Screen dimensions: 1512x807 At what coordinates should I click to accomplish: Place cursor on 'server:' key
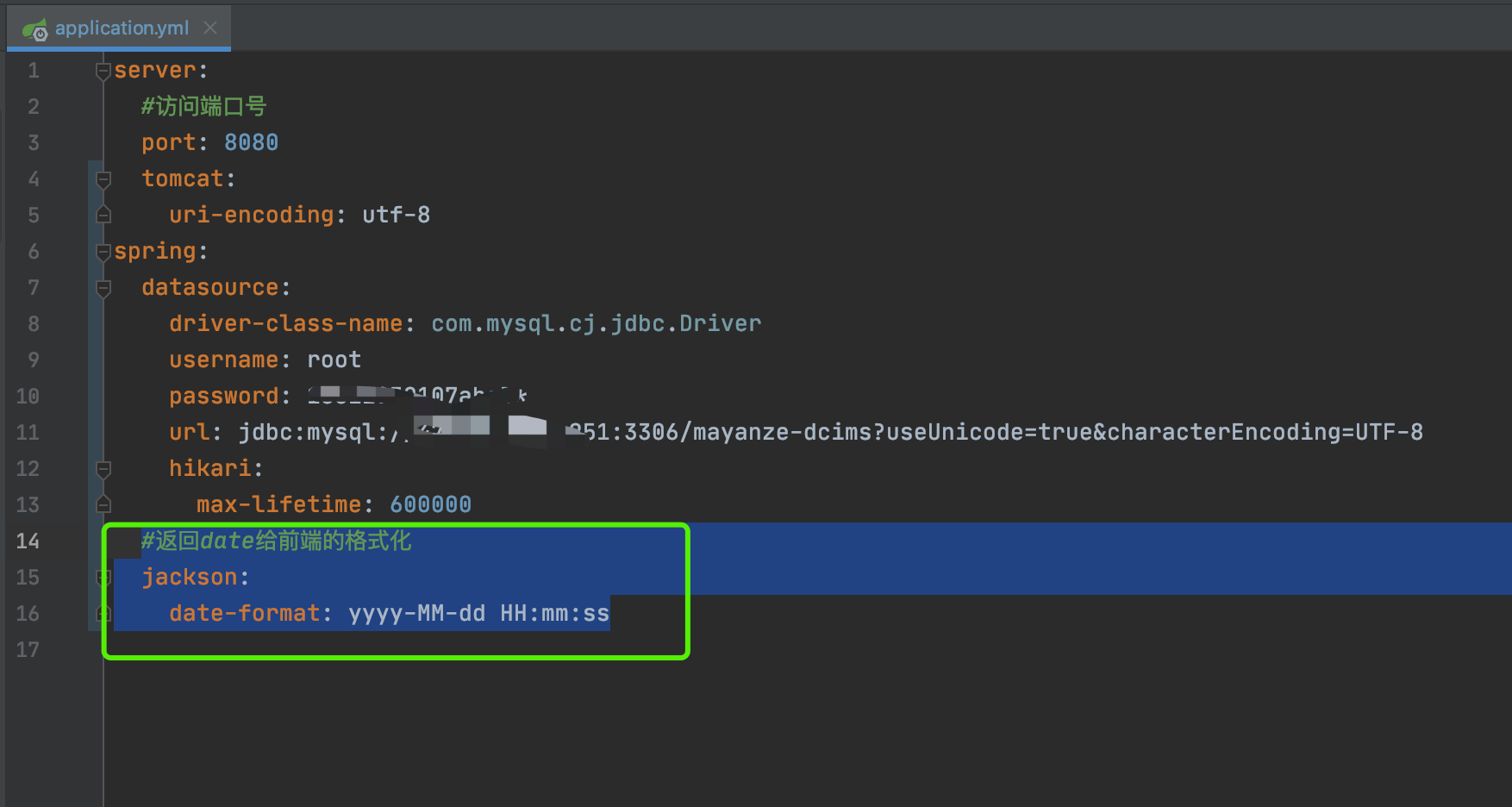tap(160, 70)
